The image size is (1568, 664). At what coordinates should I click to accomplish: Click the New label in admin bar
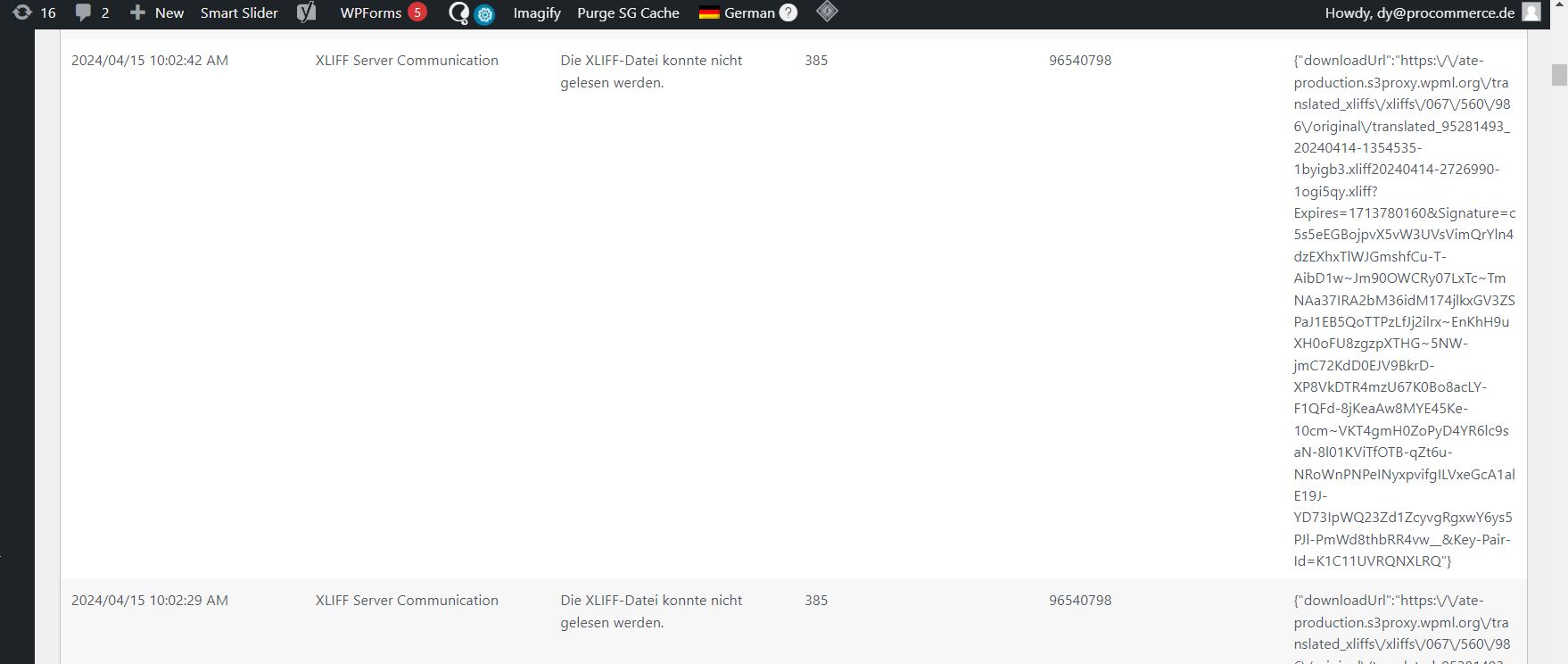coord(169,12)
